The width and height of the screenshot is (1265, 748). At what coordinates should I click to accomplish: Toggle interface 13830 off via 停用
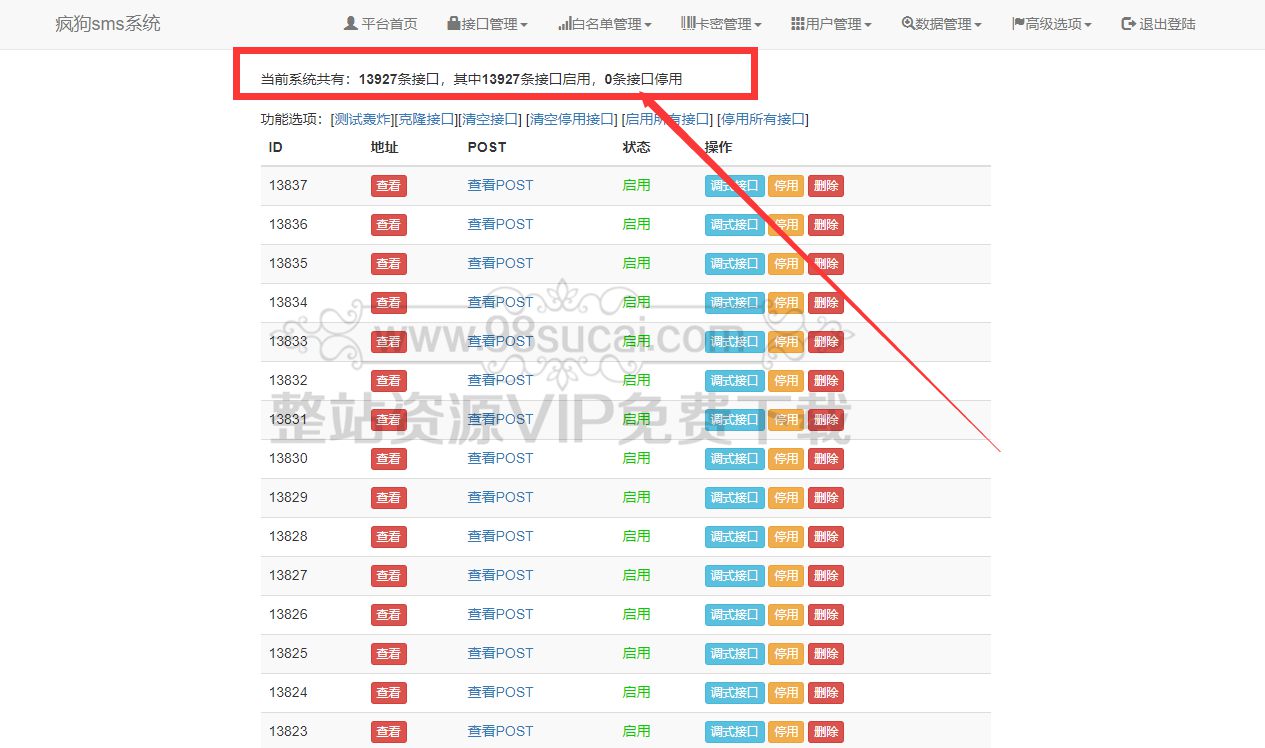pyautogui.click(x=786, y=459)
